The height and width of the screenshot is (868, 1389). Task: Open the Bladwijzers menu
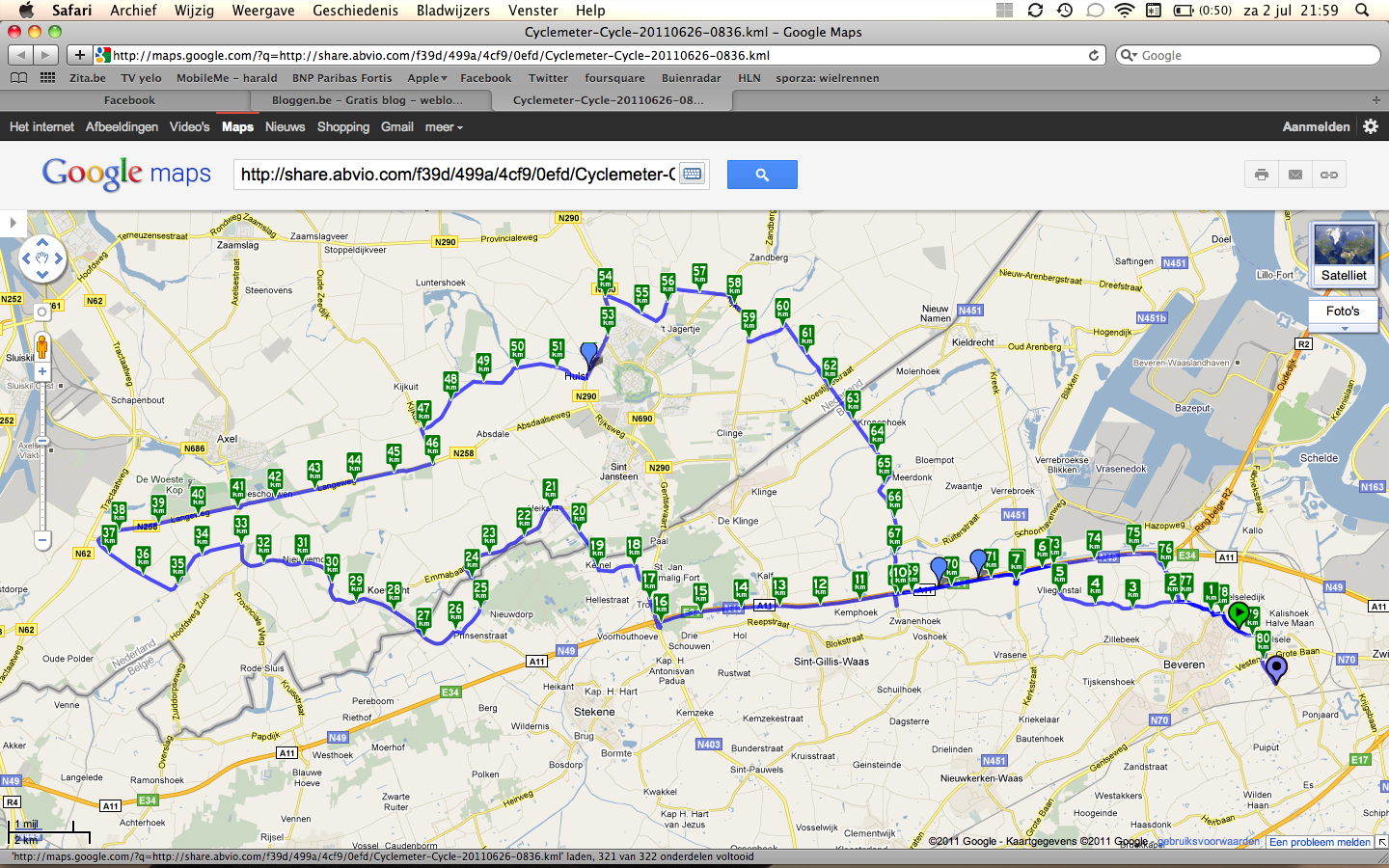click(453, 10)
